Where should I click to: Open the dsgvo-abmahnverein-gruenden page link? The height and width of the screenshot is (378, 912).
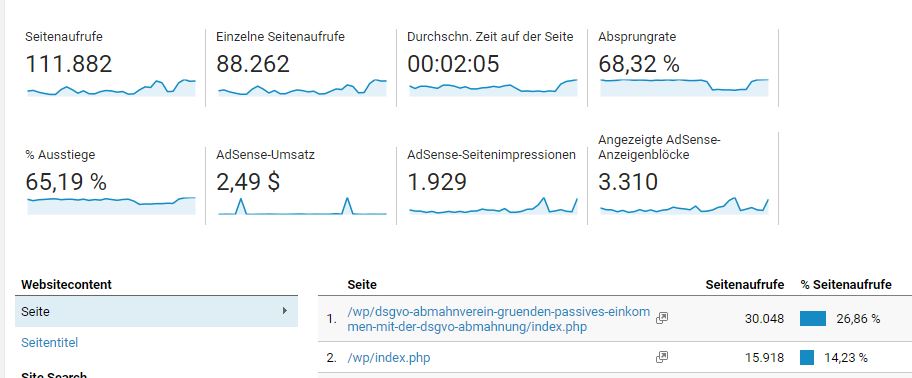[498, 319]
